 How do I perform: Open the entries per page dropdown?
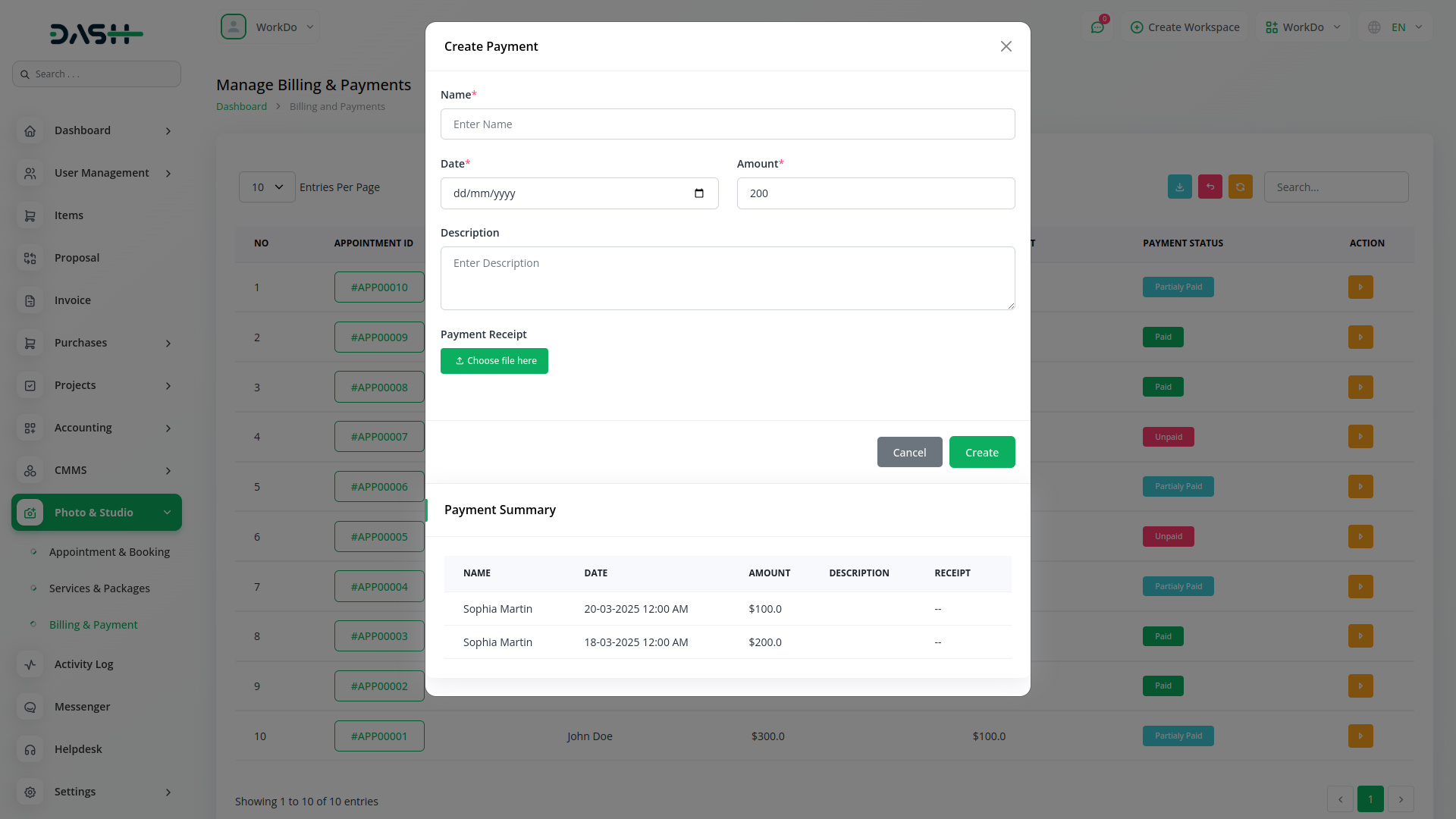pyautogui.click(x=267, y=187)
